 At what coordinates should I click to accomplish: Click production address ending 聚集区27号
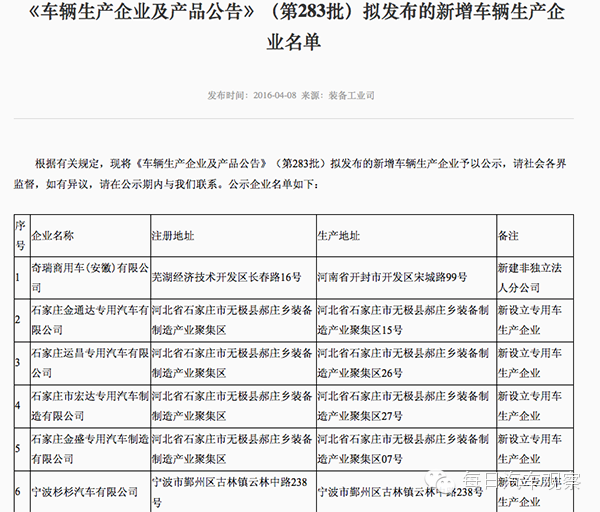(403, 406)
